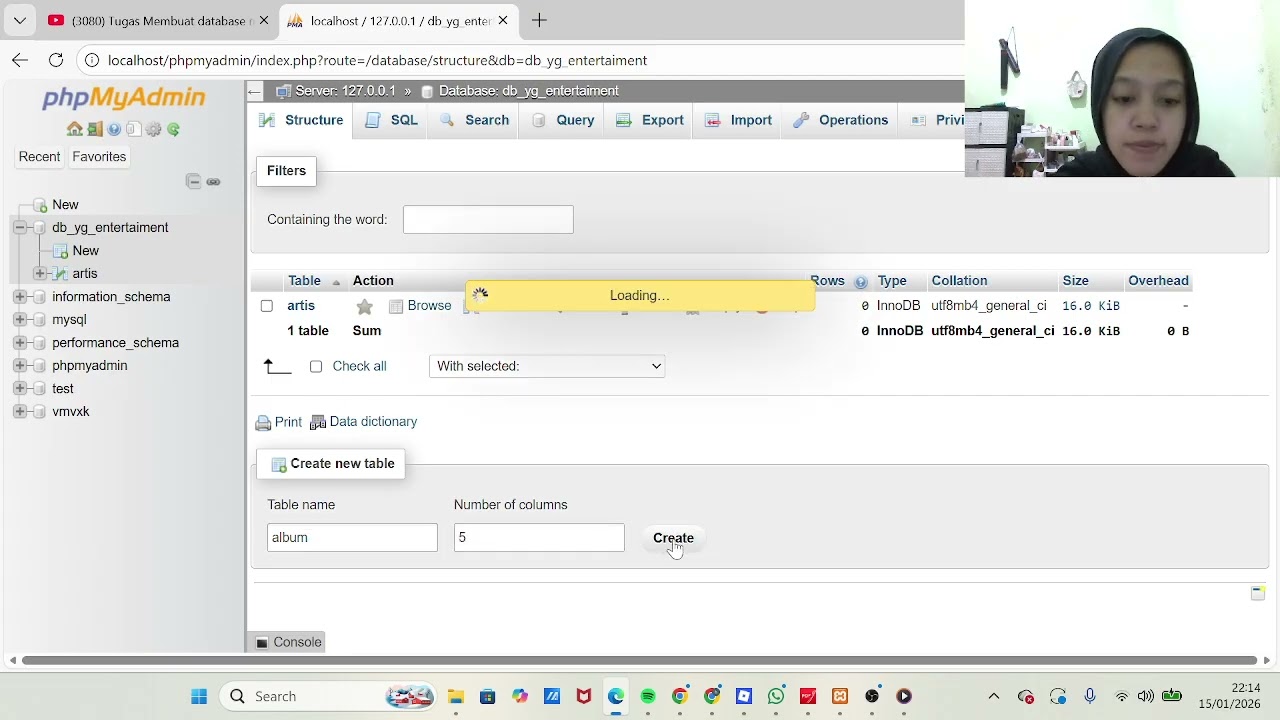Image resolution: width=1280 pixels, height=720 pixels.
Task: Open the Browse link for artis
Action: click(420, 306)
